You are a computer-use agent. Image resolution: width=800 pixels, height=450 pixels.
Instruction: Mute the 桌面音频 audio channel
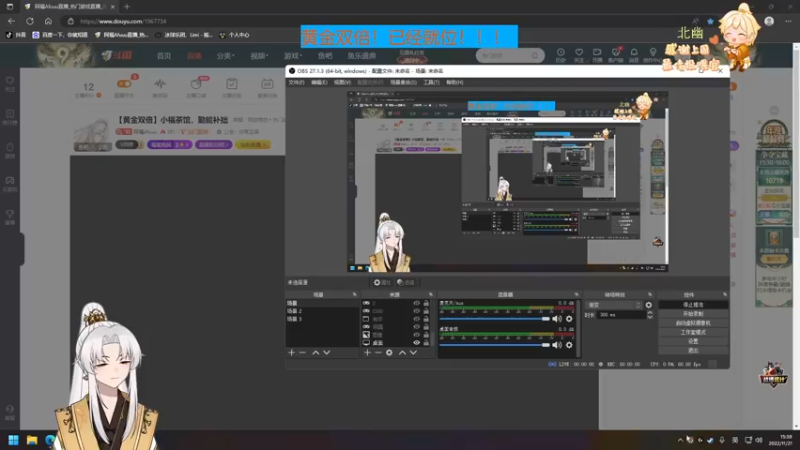[557, 345]
